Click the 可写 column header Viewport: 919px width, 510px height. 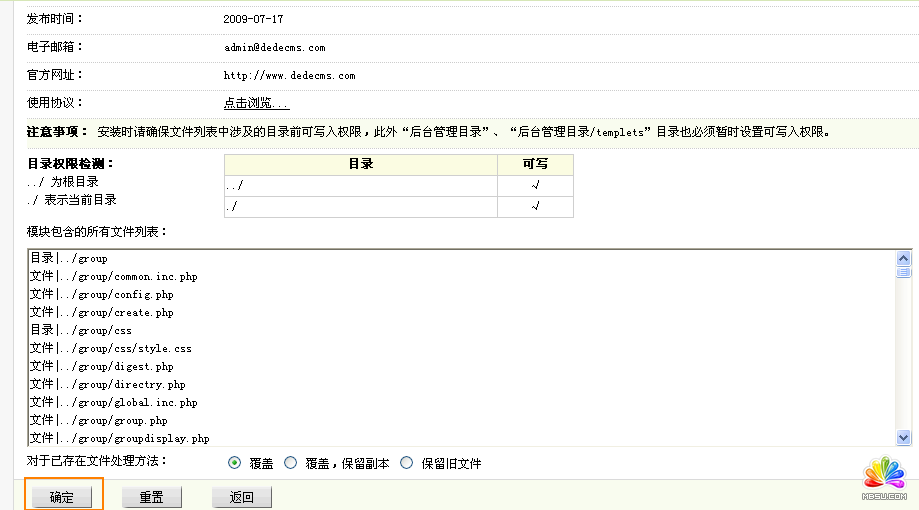535,164
